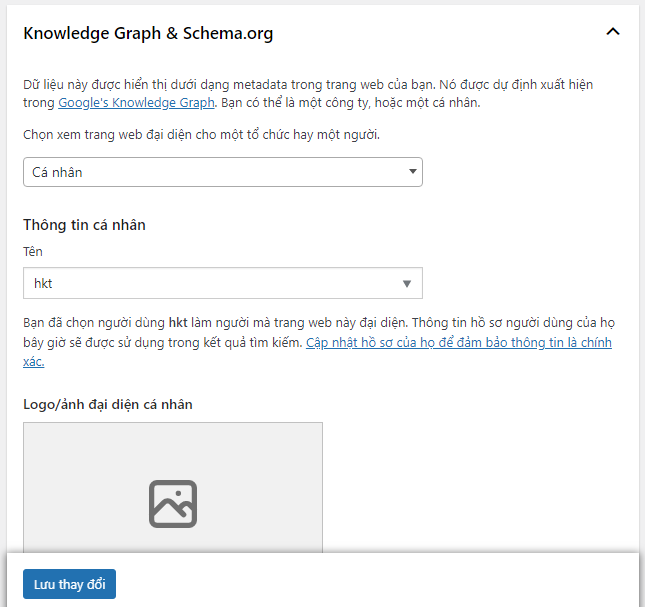Click the Knowledge Graph & Schema.org heading
The width and height of the screenshot is (645, 607).
[148, 33]
